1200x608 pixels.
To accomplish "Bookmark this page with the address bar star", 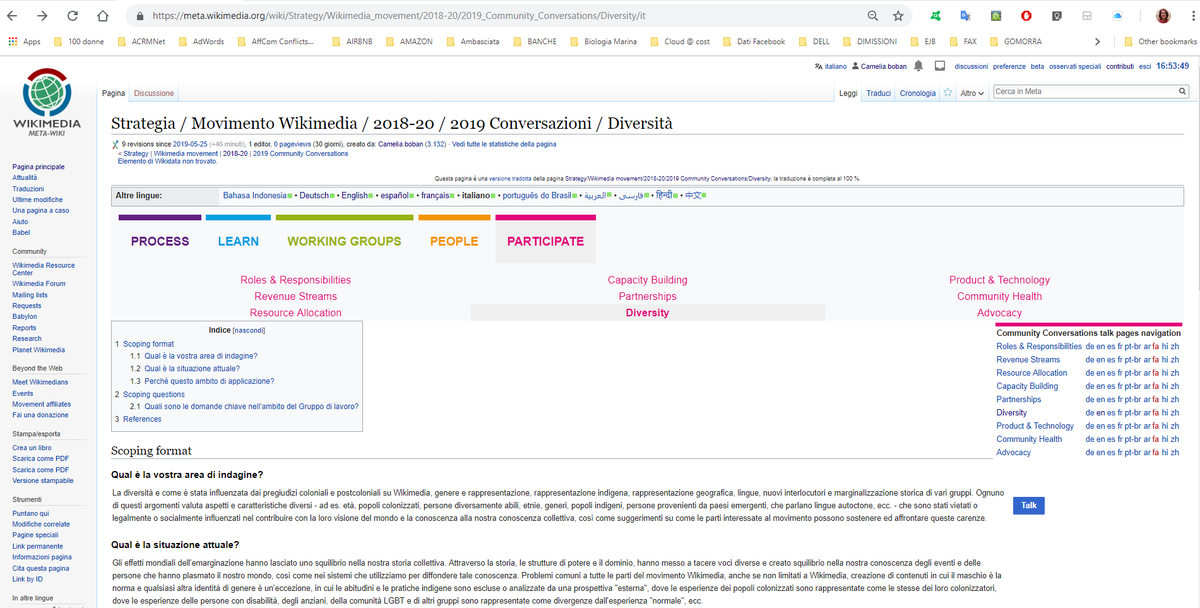I will coord(898,16).
